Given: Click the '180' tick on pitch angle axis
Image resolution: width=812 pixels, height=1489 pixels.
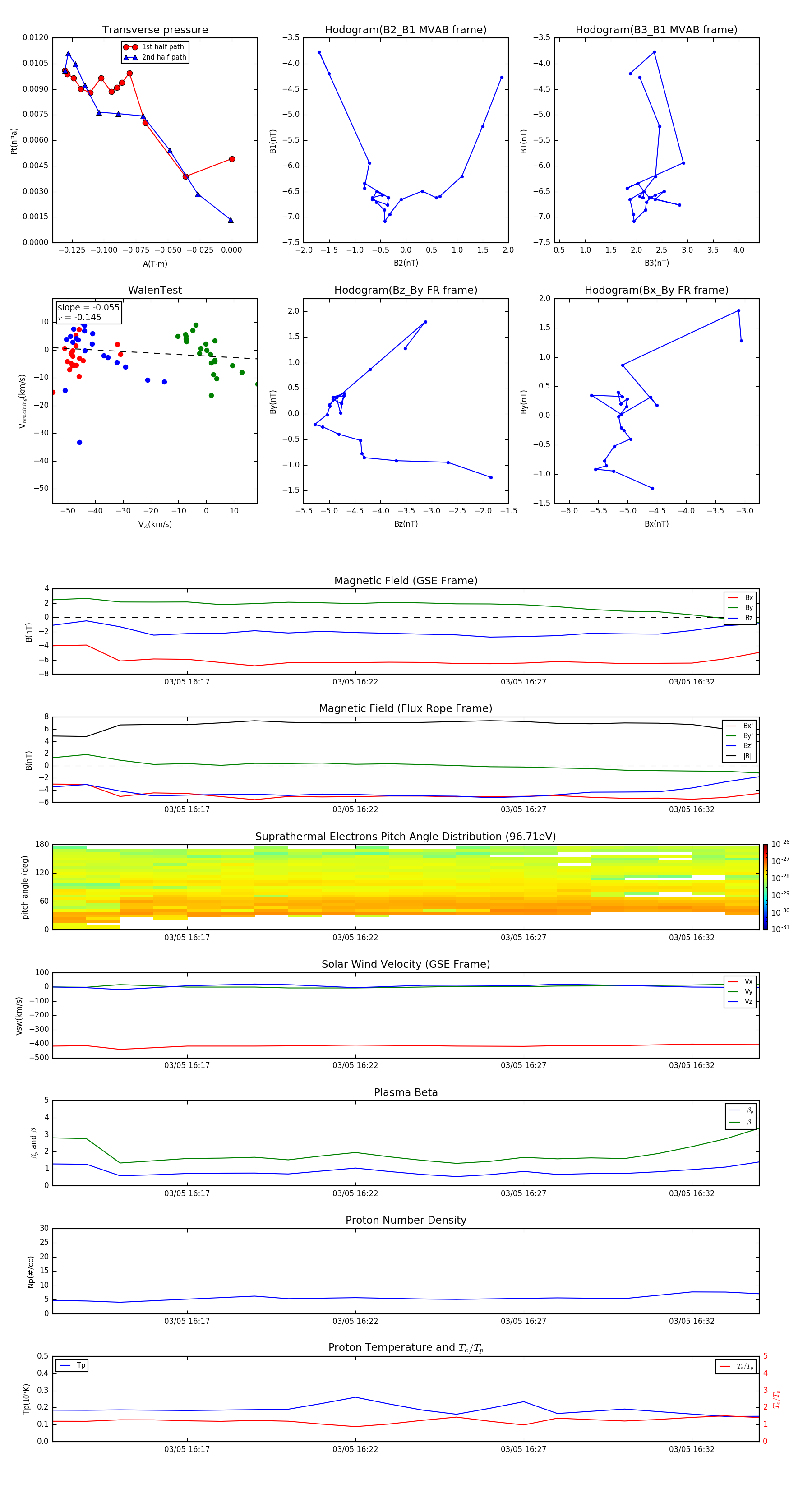Looking at the screenshot, I should tap(42, 845).
